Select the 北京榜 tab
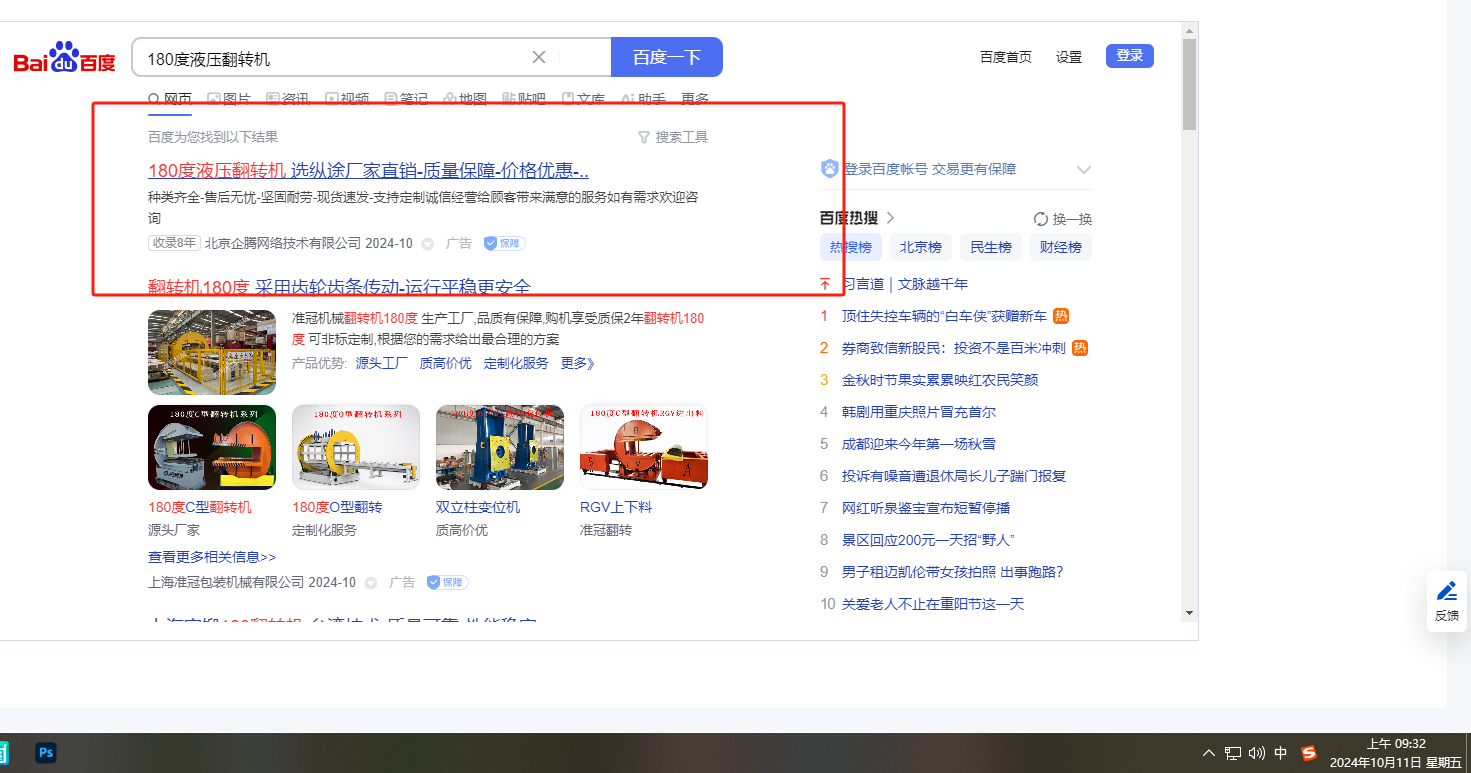The image size is (1471, 773). coord(920,248)
